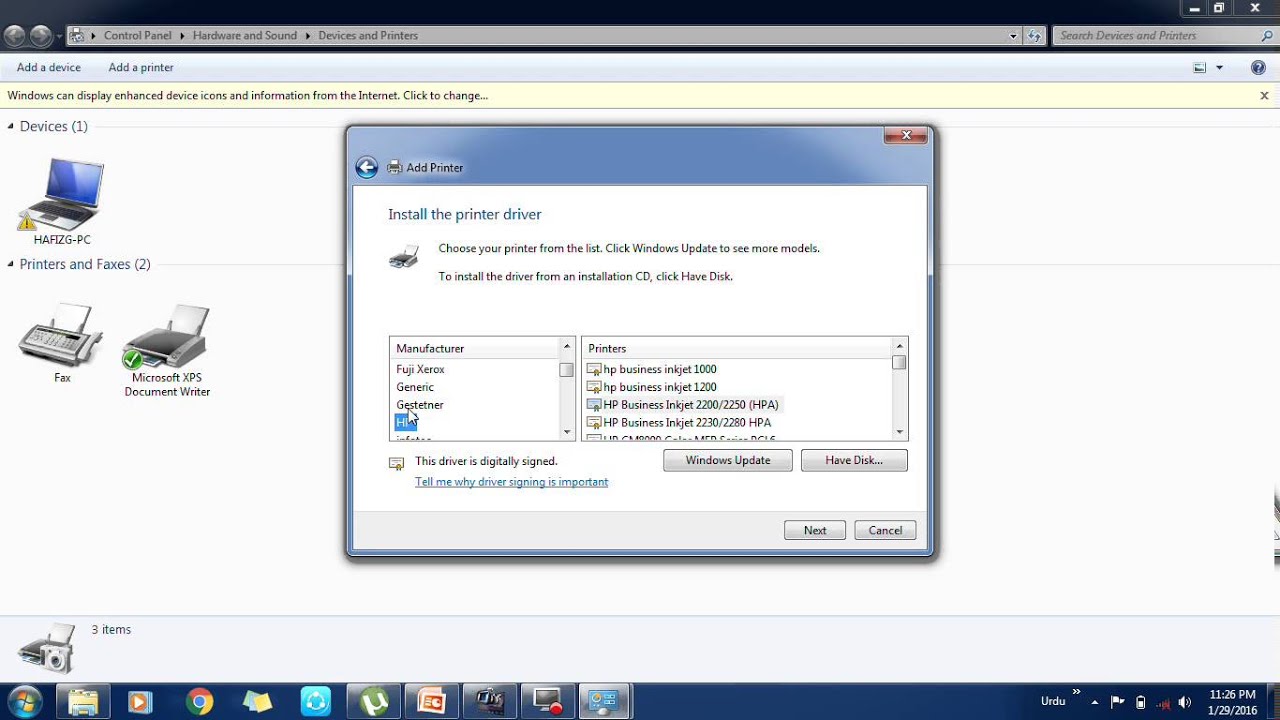Click Devices and Printers breadcrumb
The image size is (1280, 720).
point(368,35)
